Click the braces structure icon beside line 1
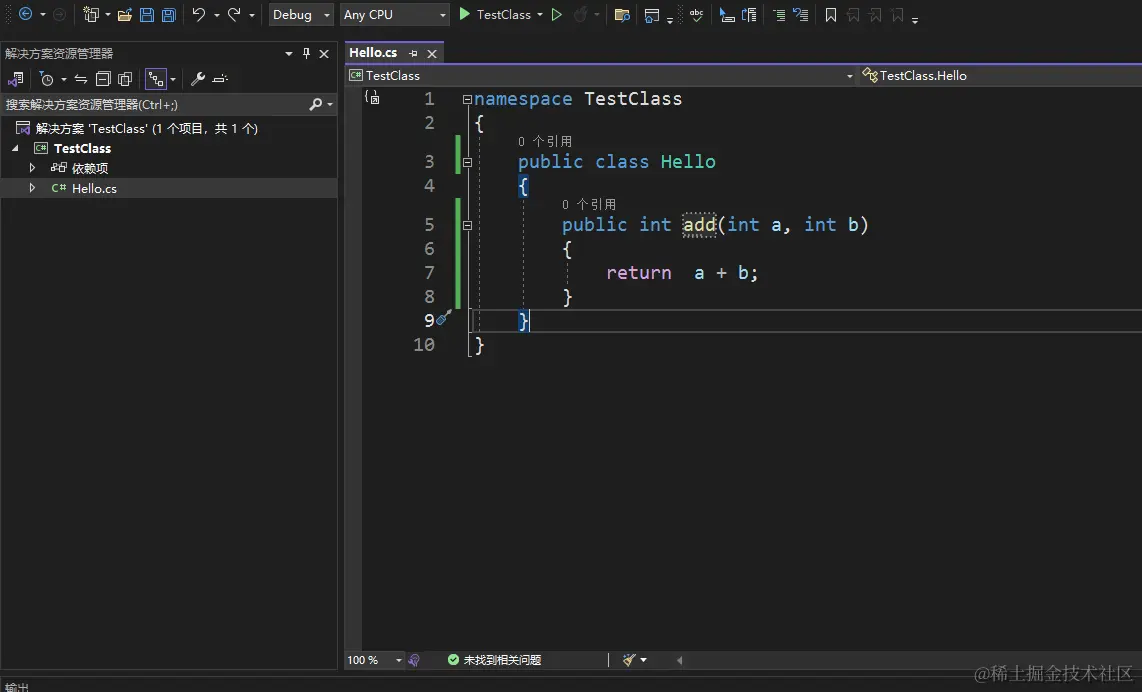The height and width of the screenshot is (692, 1142). [372, 98]
